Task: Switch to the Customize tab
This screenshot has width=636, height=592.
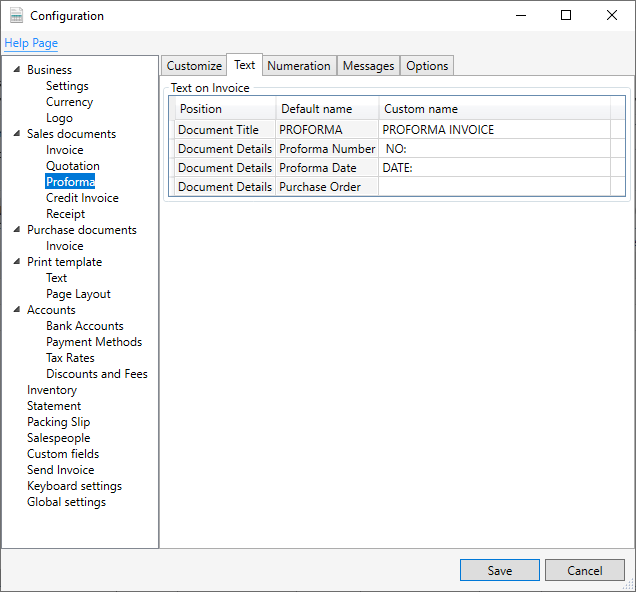Action: pyautogui.click(x=194, y=66)
